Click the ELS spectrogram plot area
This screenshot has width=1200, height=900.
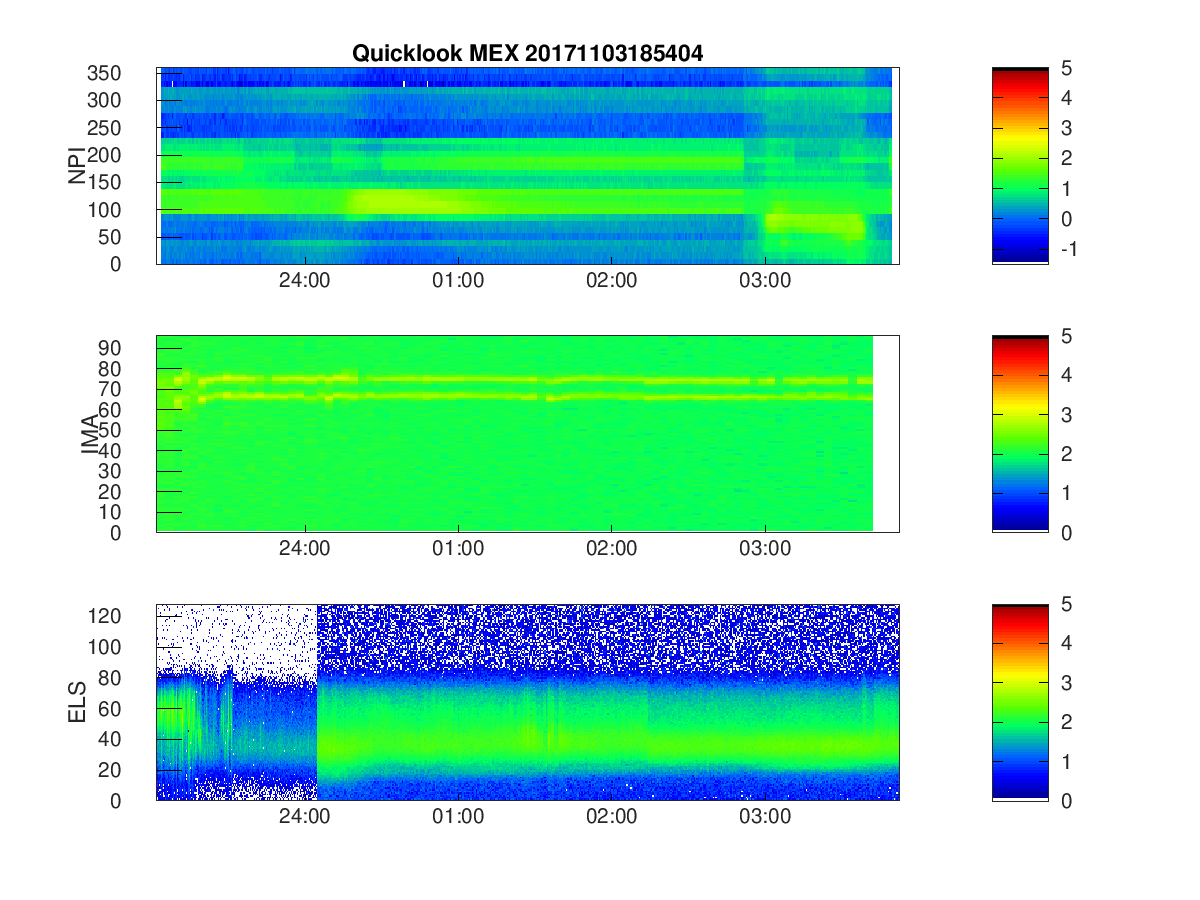528,702
